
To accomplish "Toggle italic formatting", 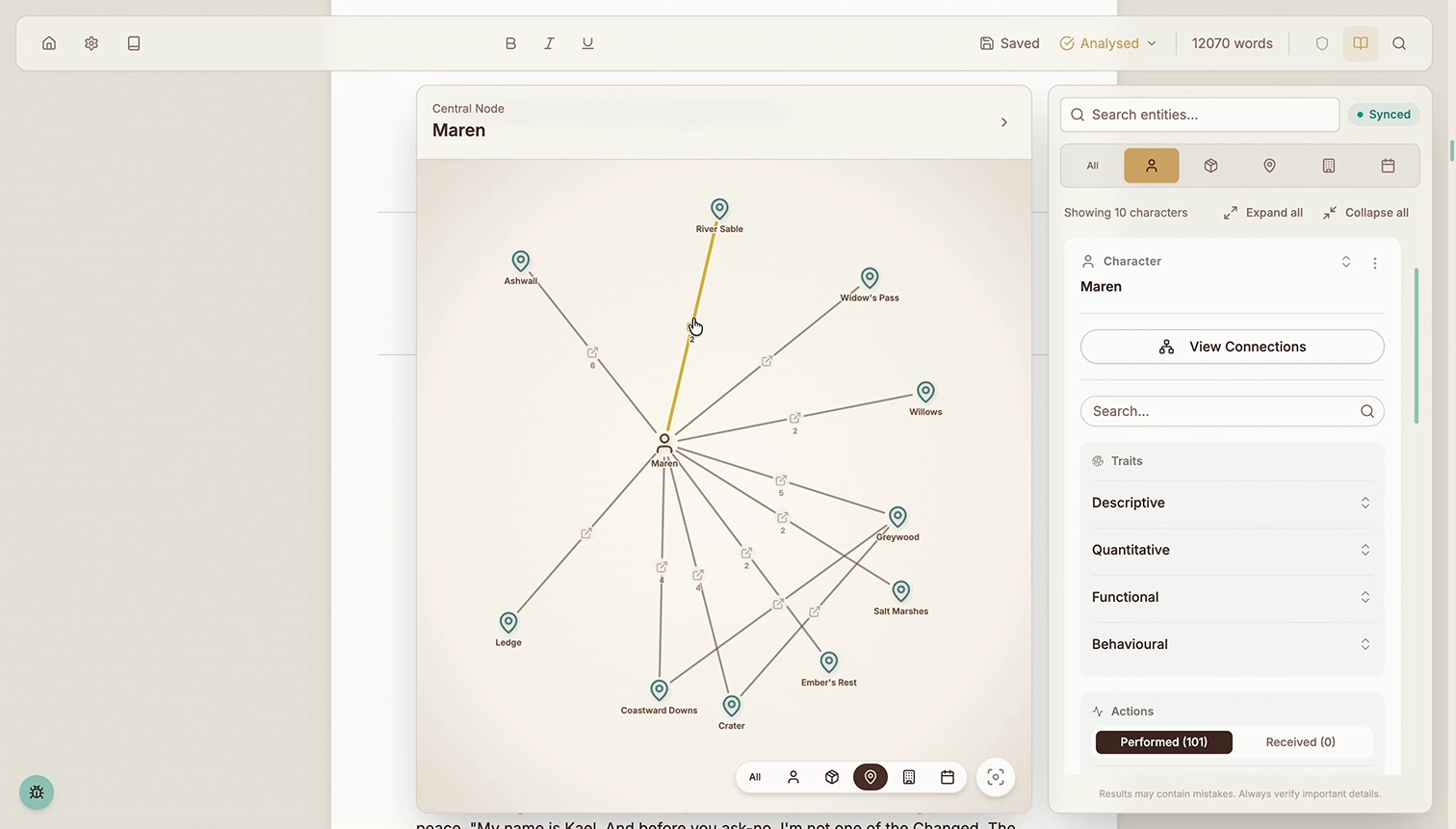I will point(549,43).
